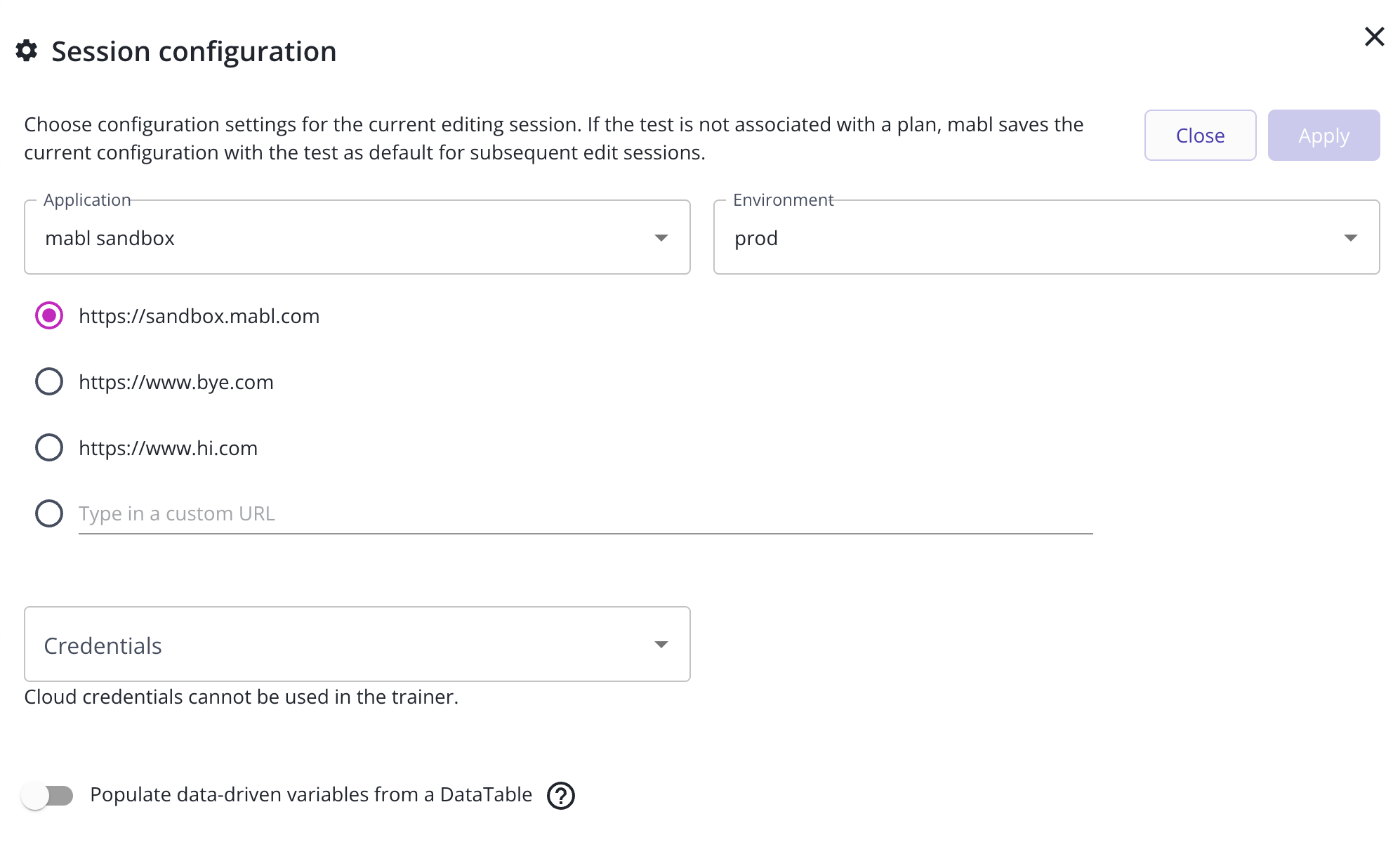Viewport: 1400px width, 847px height.
Task: Open the Application dropdown showing mabl sandbox
Action: 357,237
